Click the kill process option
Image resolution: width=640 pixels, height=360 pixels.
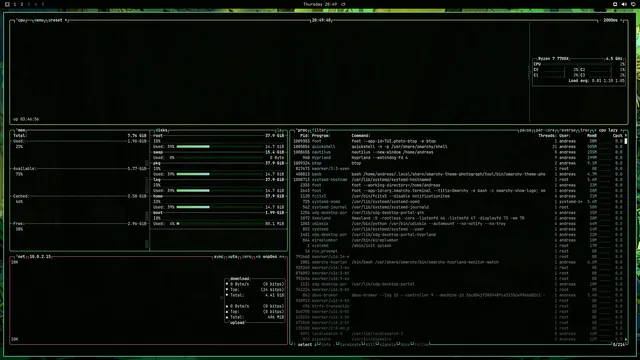369,345
